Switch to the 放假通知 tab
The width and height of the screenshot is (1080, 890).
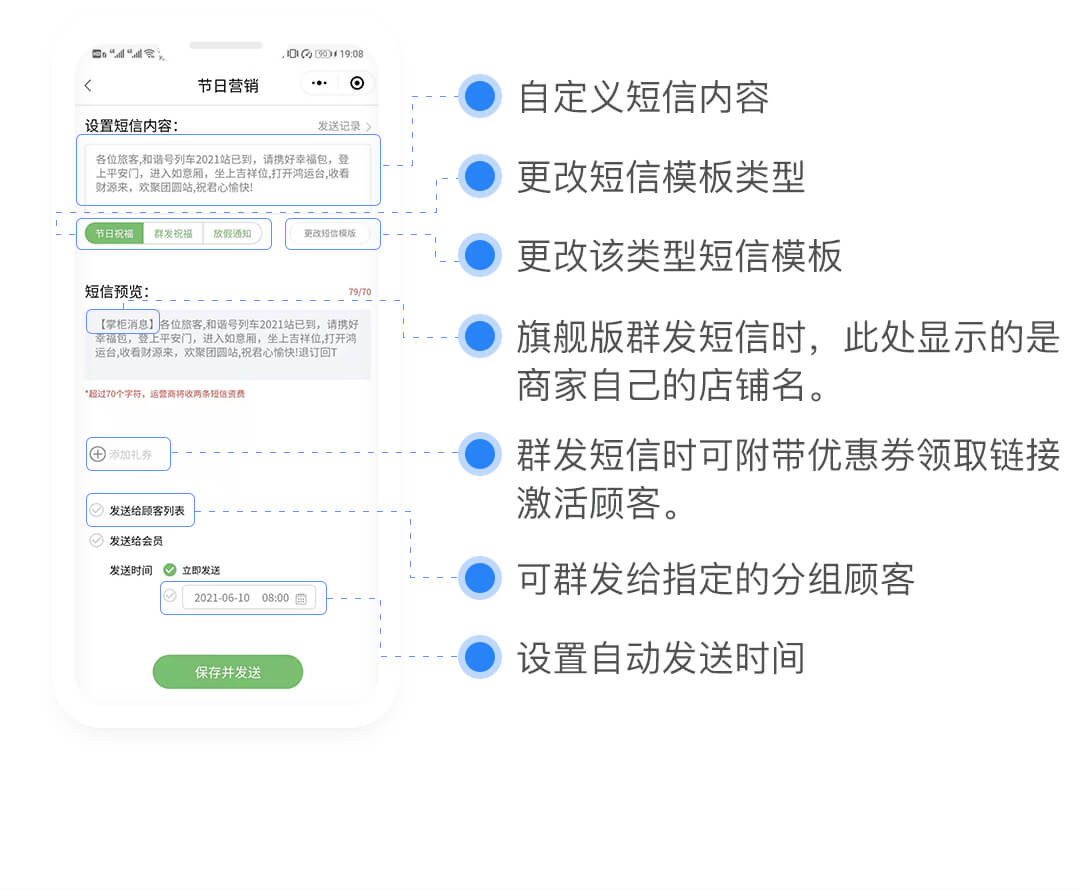232,234
